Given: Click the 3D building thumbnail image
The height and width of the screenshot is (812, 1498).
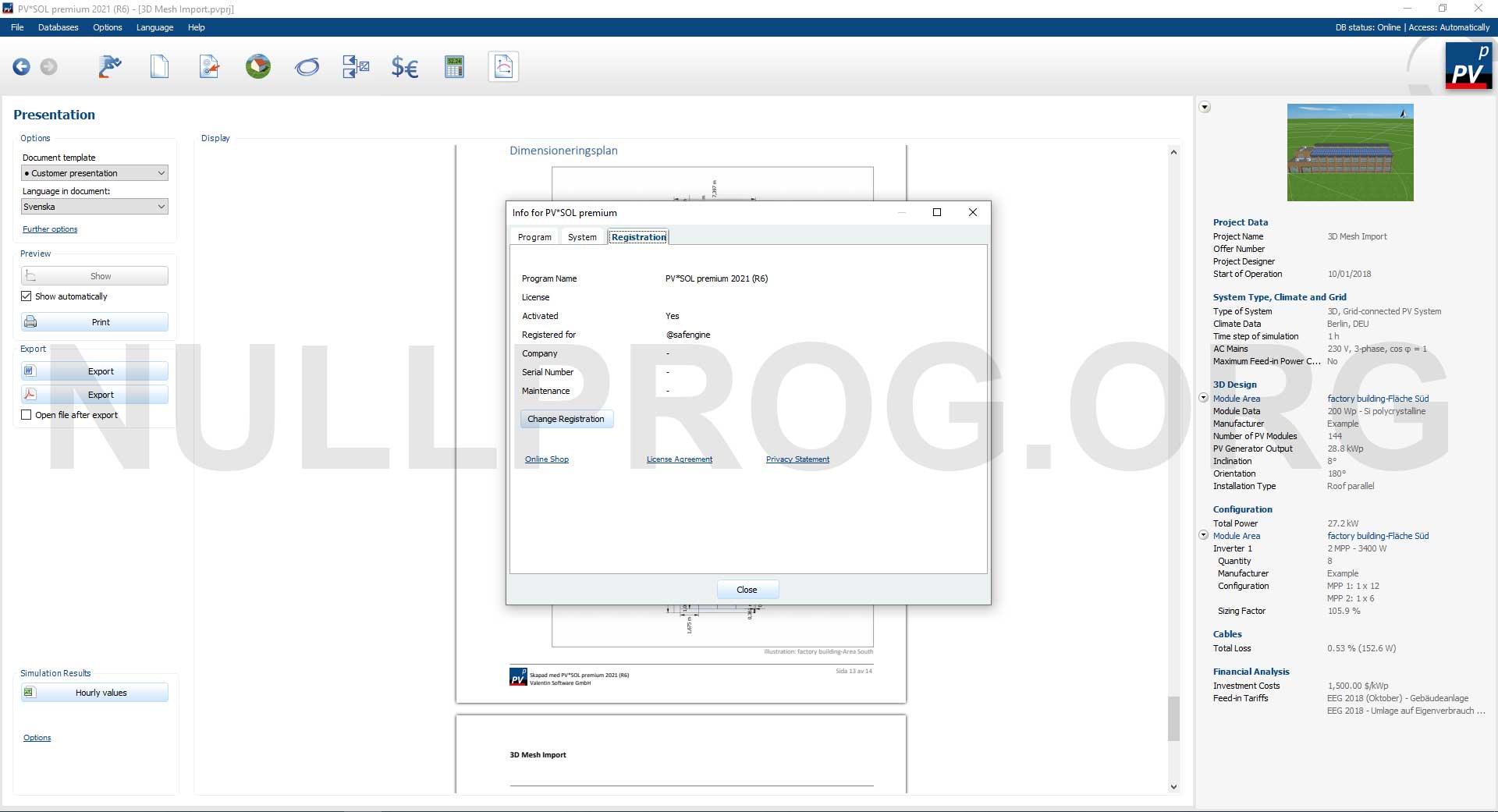Looking at the screenshot, I should tap(1350, 152).
